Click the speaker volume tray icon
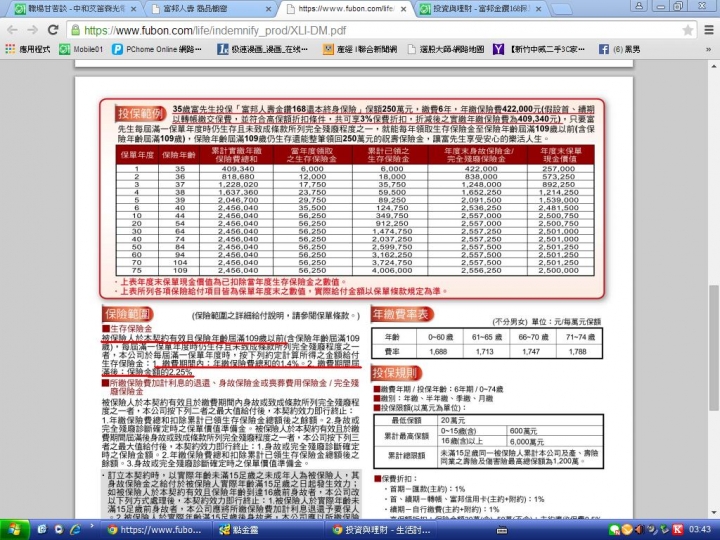 point(639,529)
